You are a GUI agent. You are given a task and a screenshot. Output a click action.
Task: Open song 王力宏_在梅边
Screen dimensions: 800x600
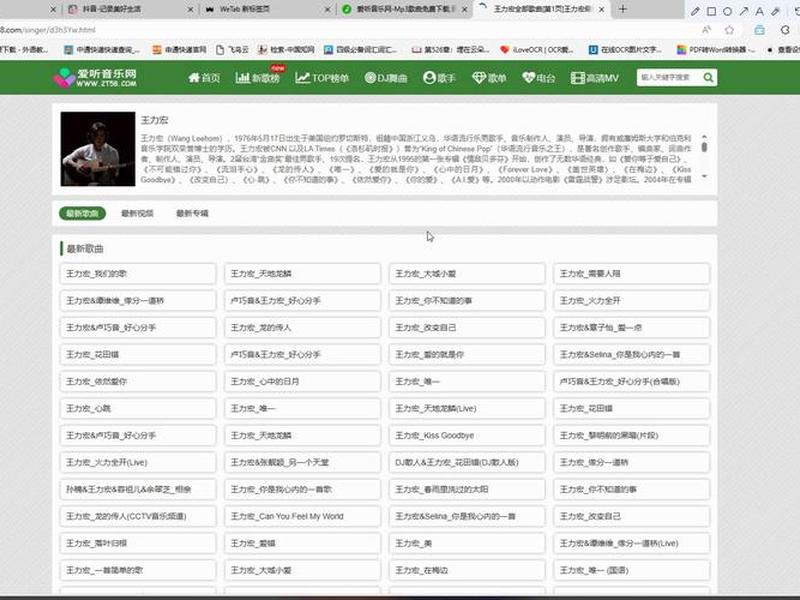tap(467, 570)
